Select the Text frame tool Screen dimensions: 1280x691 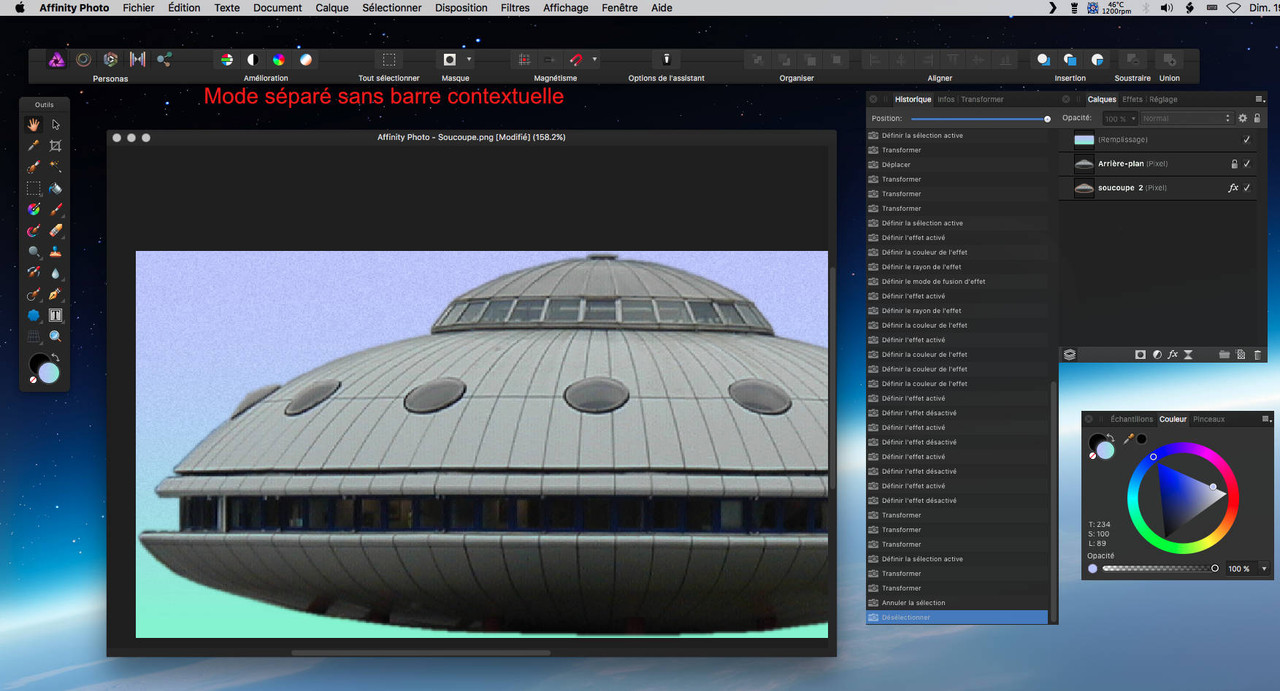coord(56,315)
